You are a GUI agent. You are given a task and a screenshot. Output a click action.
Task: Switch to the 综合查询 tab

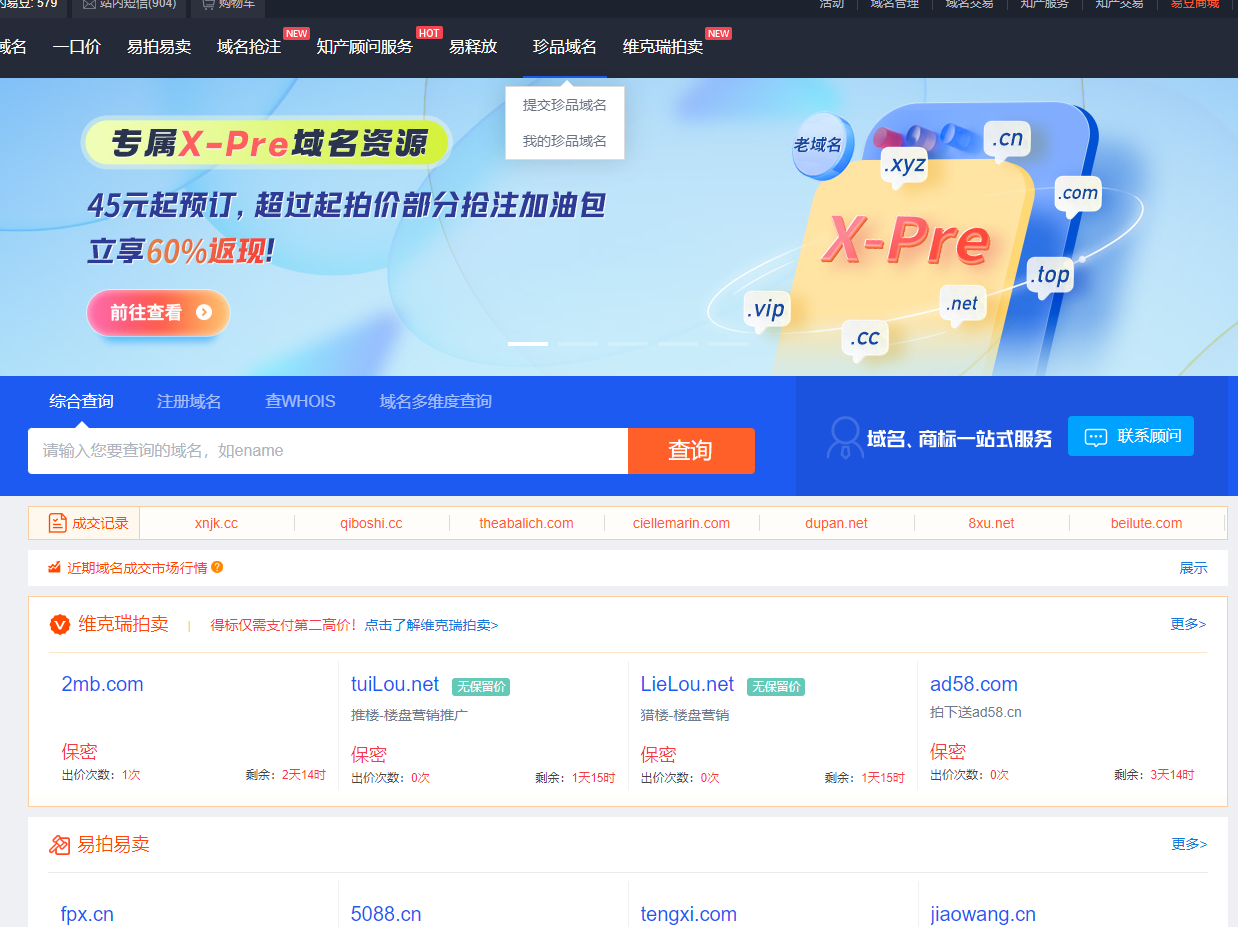(x=82, y=401)
